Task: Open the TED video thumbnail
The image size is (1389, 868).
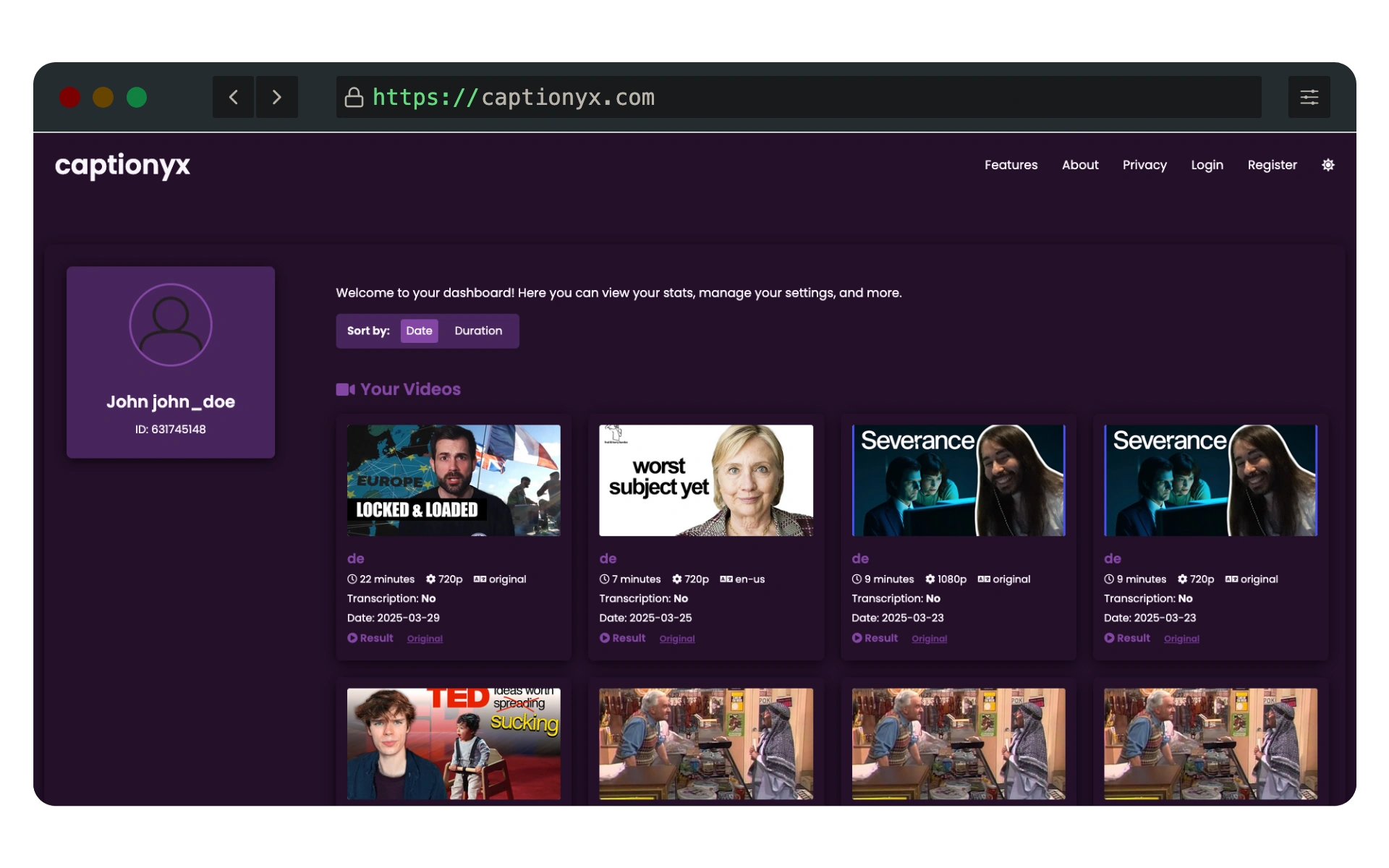Action: tap(454, 744)
